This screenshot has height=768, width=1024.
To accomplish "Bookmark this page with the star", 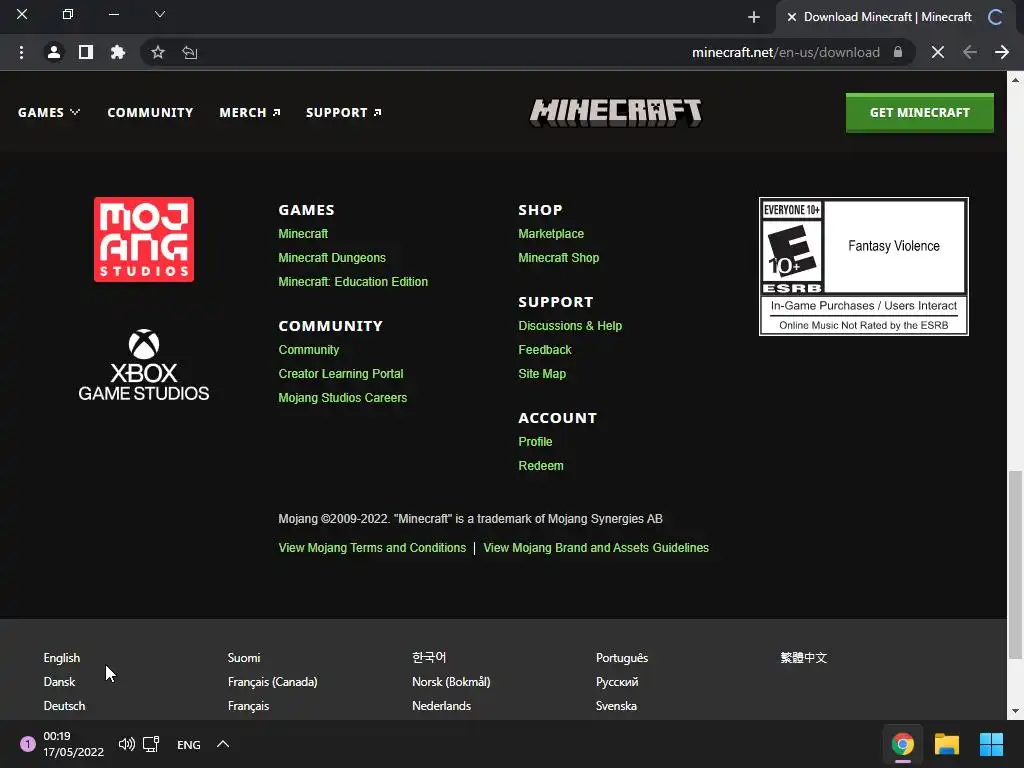I will (157, 52).
